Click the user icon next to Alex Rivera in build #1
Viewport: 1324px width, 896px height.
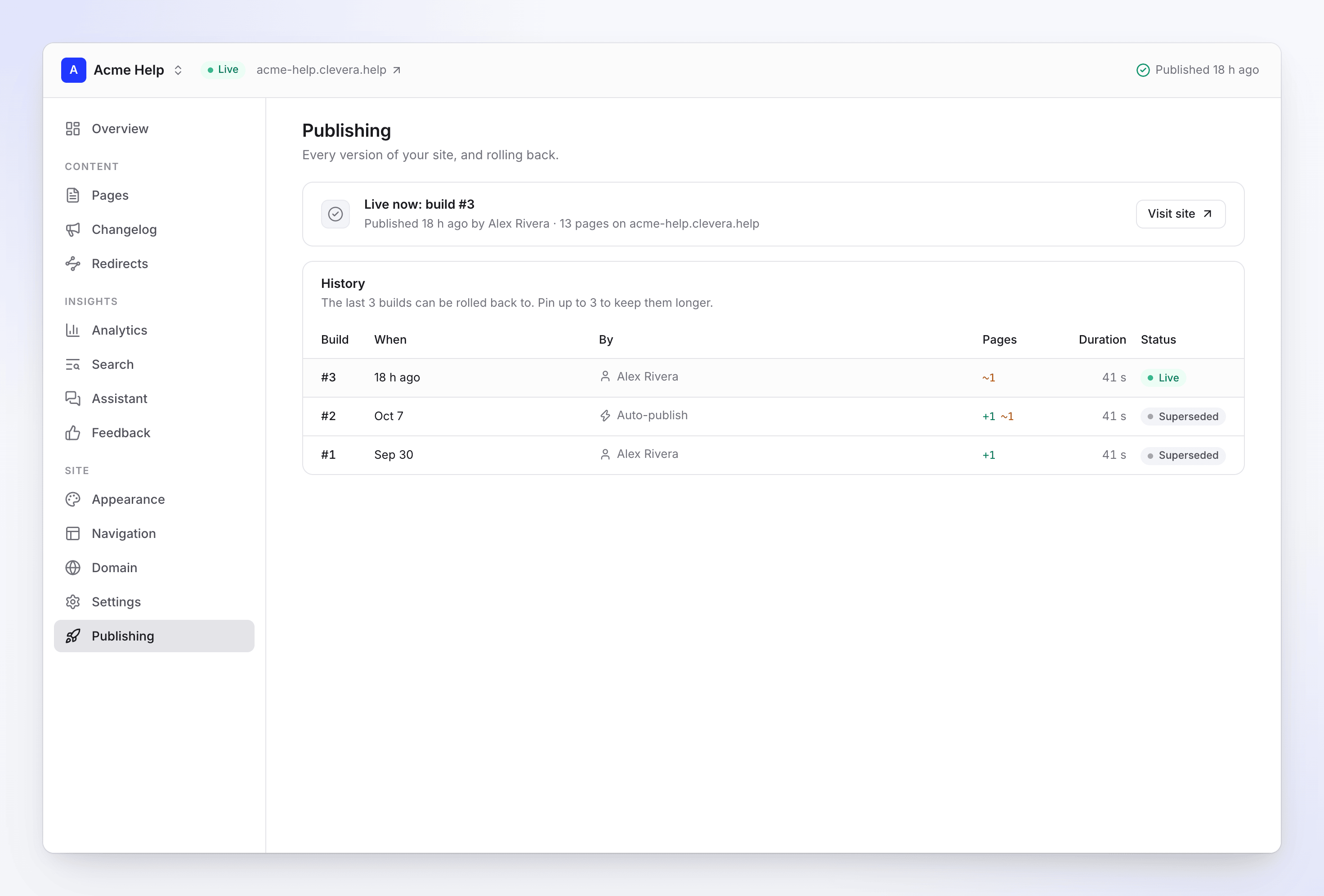coord(605,454)
